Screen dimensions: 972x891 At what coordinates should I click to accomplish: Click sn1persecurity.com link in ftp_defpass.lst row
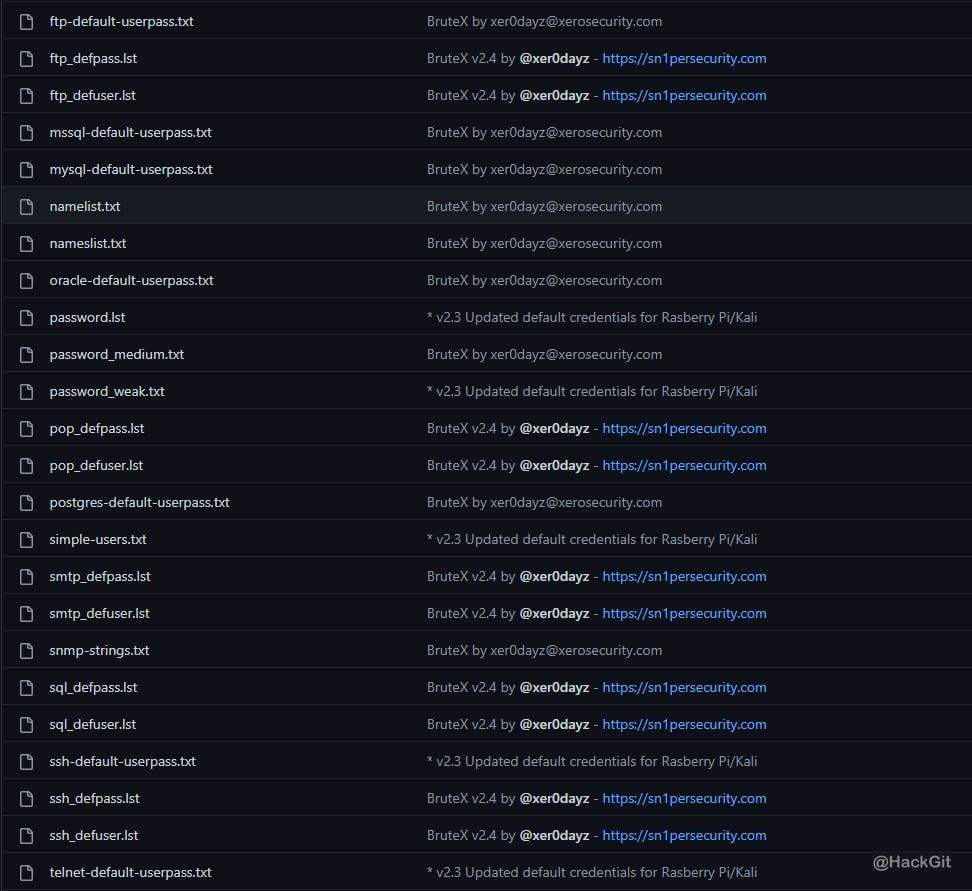tap(684, 58)
